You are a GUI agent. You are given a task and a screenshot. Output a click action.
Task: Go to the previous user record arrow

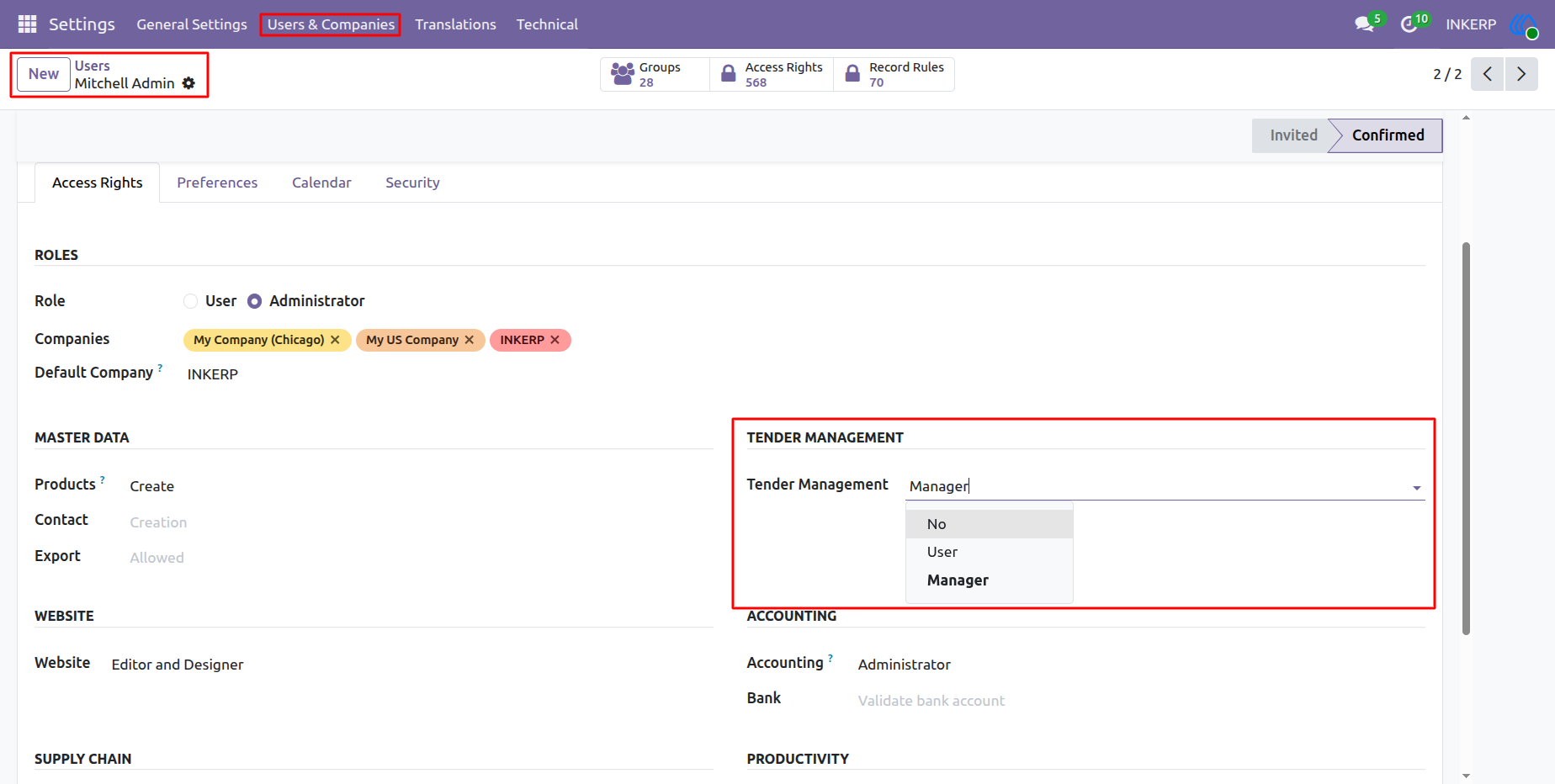tap(1488, 74)
